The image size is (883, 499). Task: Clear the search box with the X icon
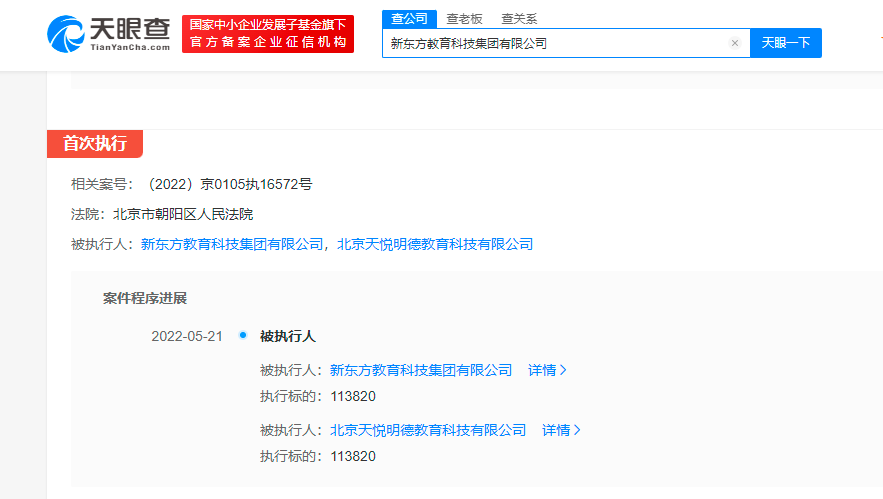[735, 43]
